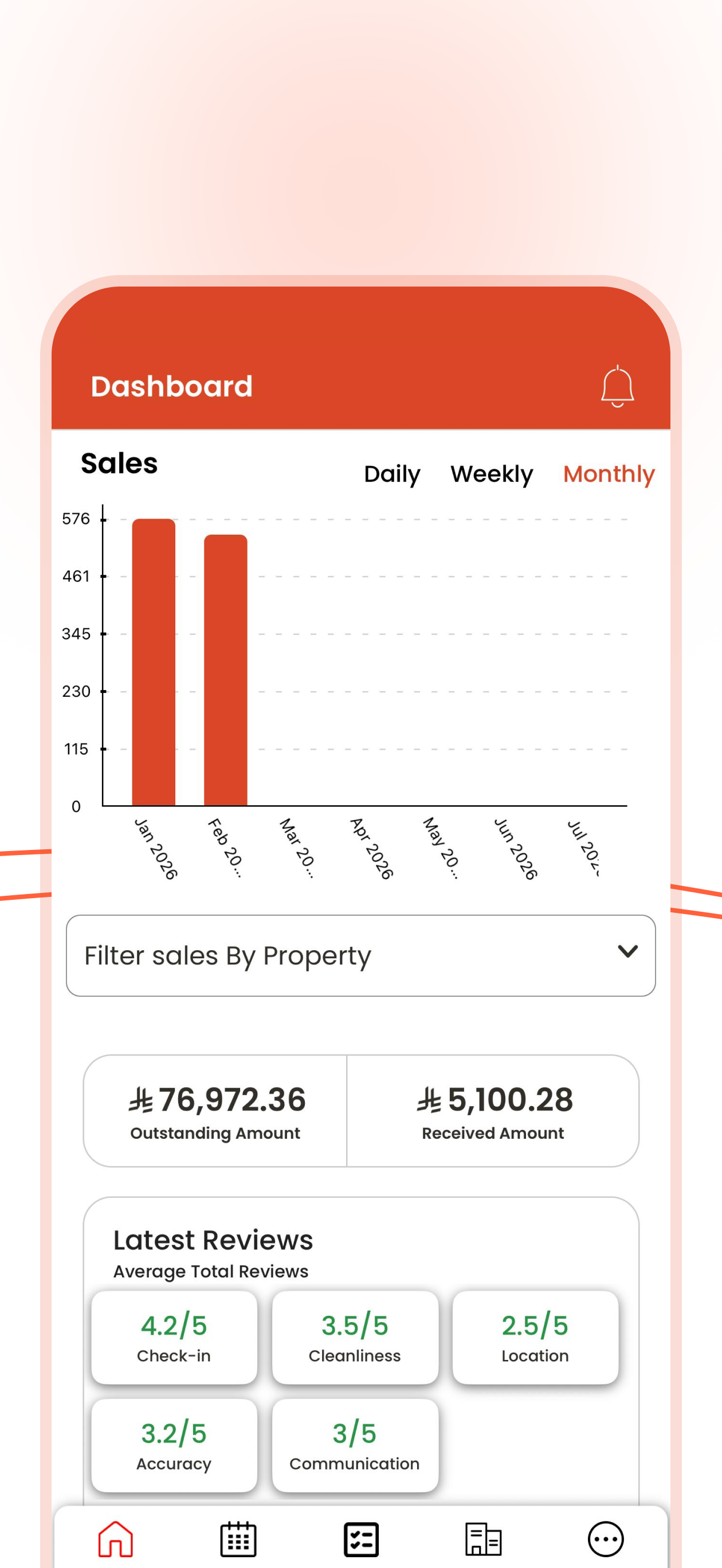Select the Location rating card
Image resolution: width=722 pixels, height=1568 pixels.
(x=535, y=1337)
